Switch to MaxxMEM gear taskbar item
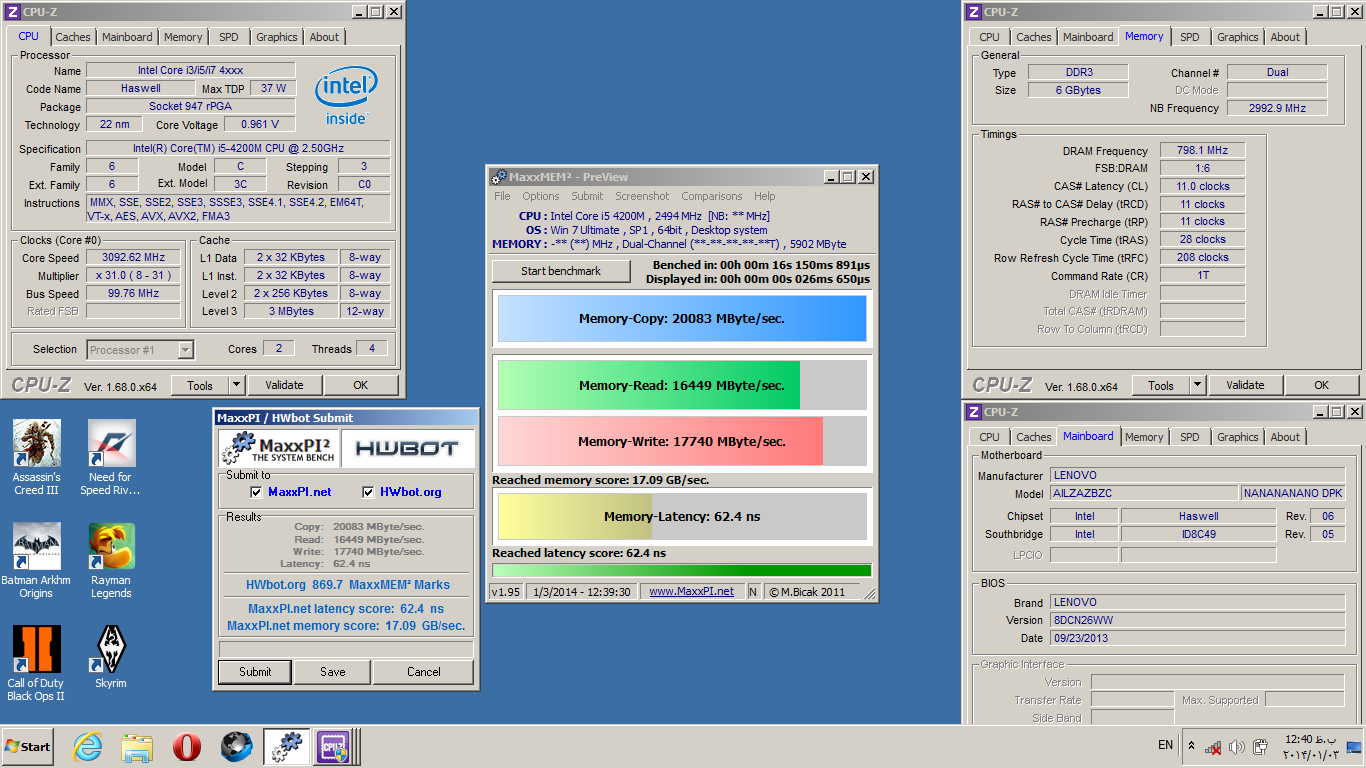The height and width of the screenshot is (768, 1366). pyautogui.click(x=287, y=746)
